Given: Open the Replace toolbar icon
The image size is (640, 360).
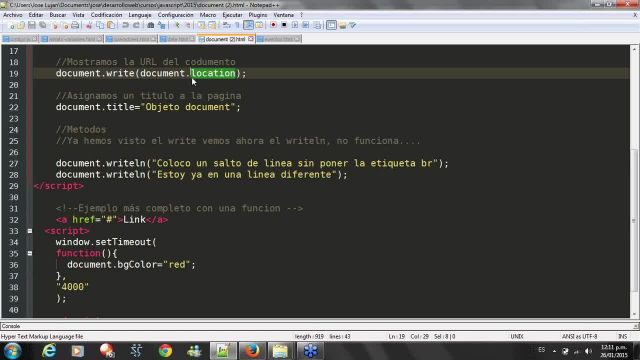Looking at the screenshot, I should click(x=162, y=25).
